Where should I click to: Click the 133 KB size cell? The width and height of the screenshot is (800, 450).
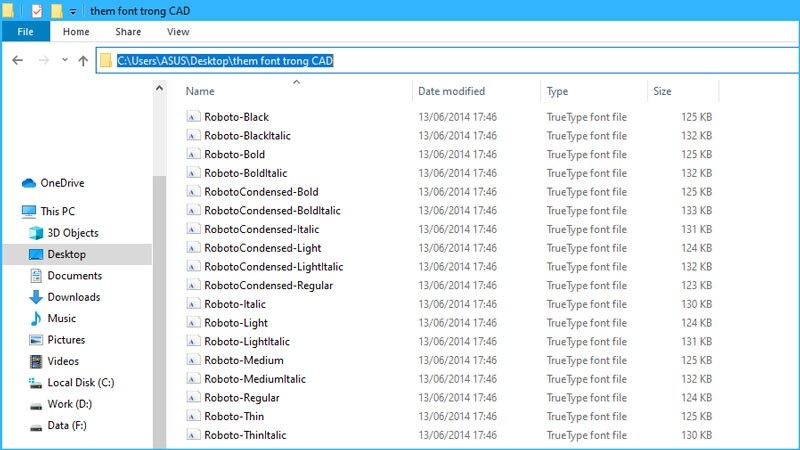[x=696, y=210]
